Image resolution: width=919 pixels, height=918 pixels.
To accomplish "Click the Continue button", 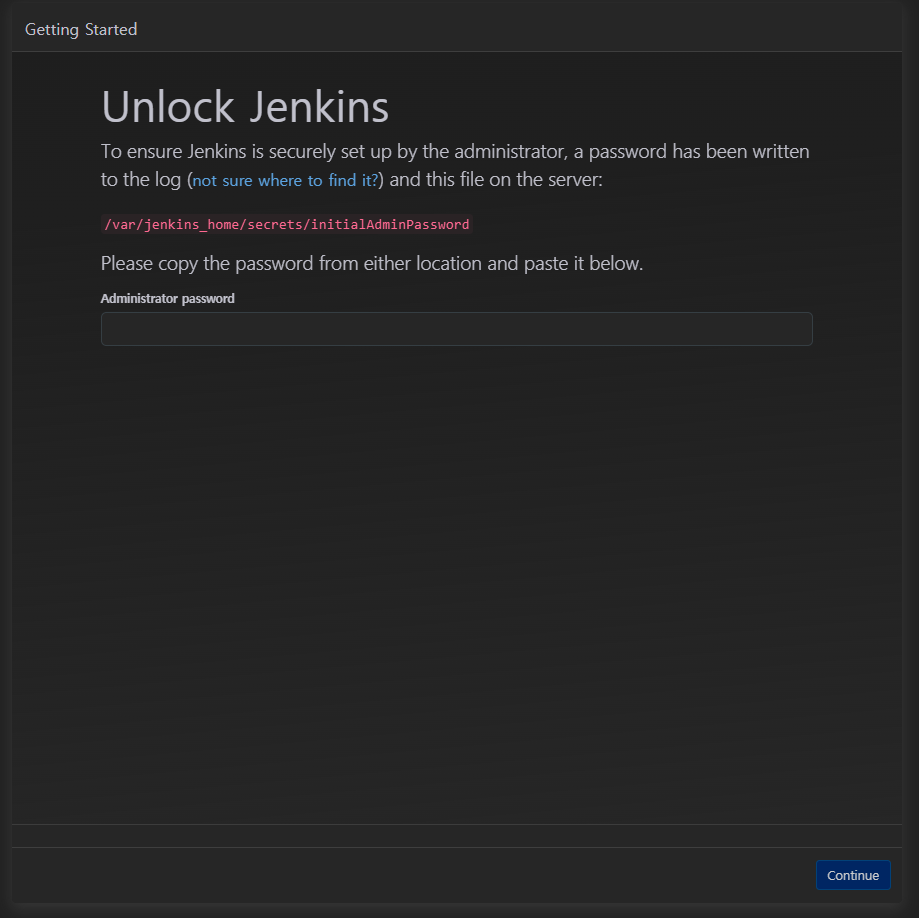I will click(853, 875).
